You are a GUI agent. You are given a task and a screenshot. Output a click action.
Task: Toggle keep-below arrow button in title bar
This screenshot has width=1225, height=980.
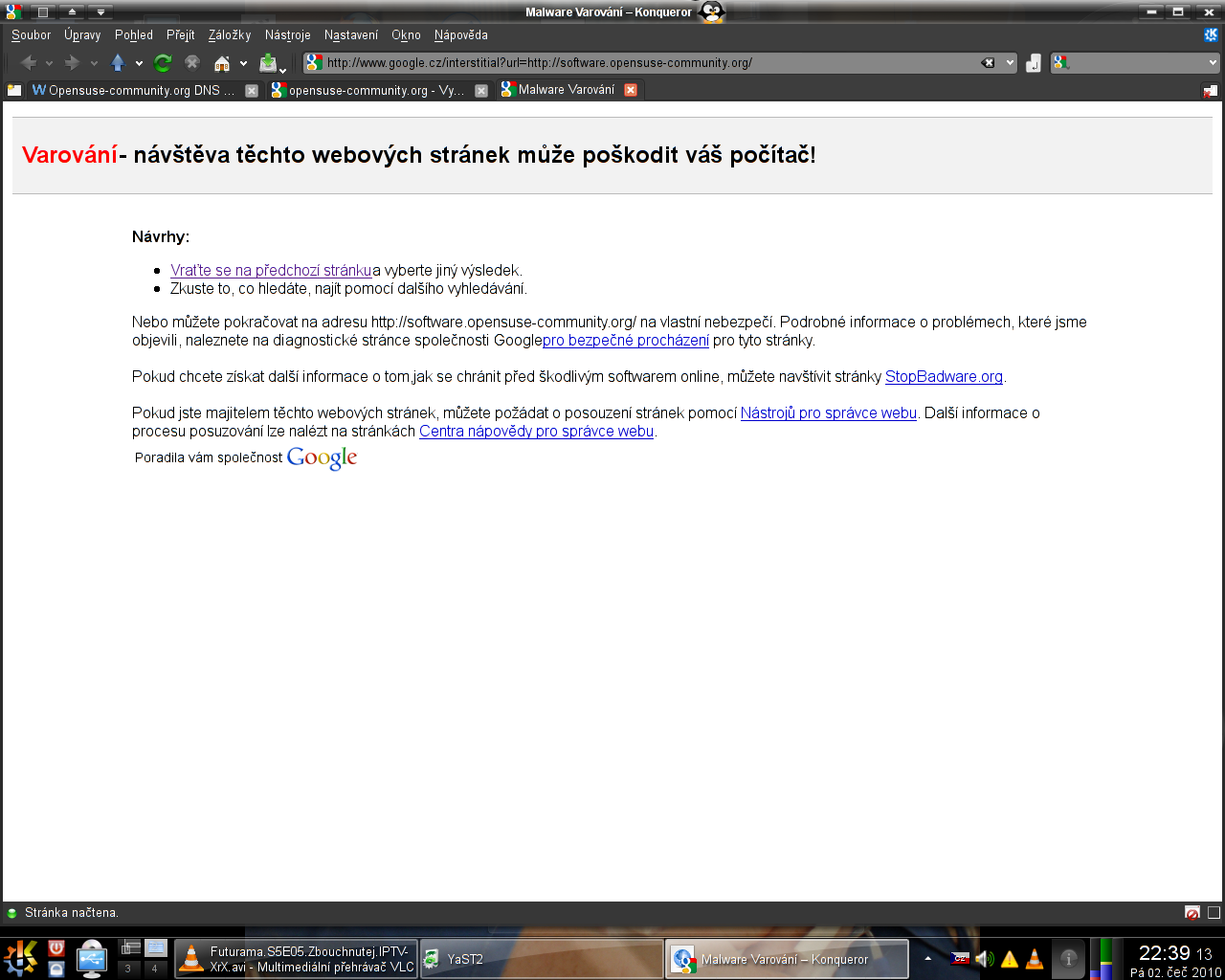(x=100, y=11)
